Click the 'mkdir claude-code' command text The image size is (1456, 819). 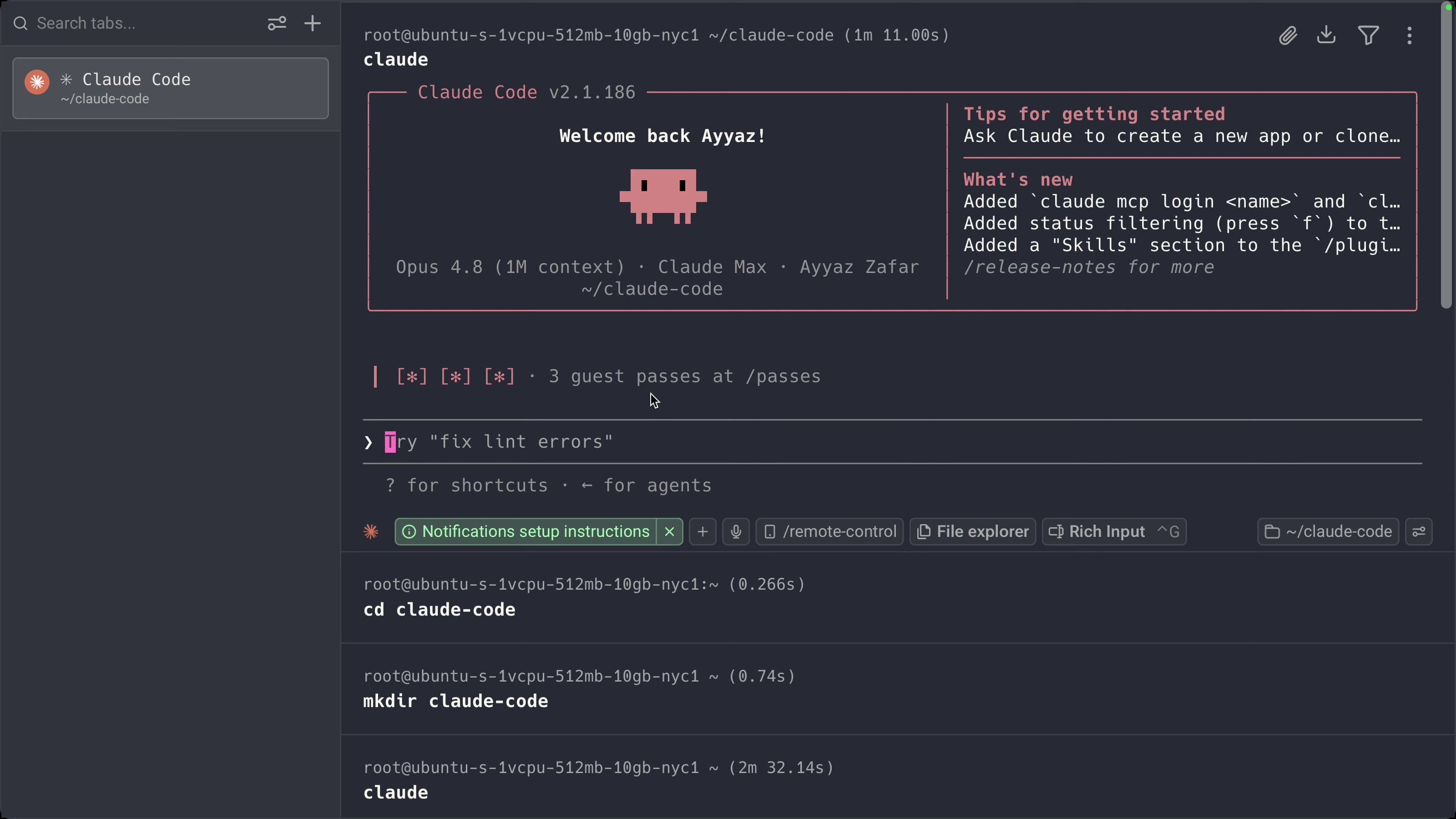tap(455, 701)
